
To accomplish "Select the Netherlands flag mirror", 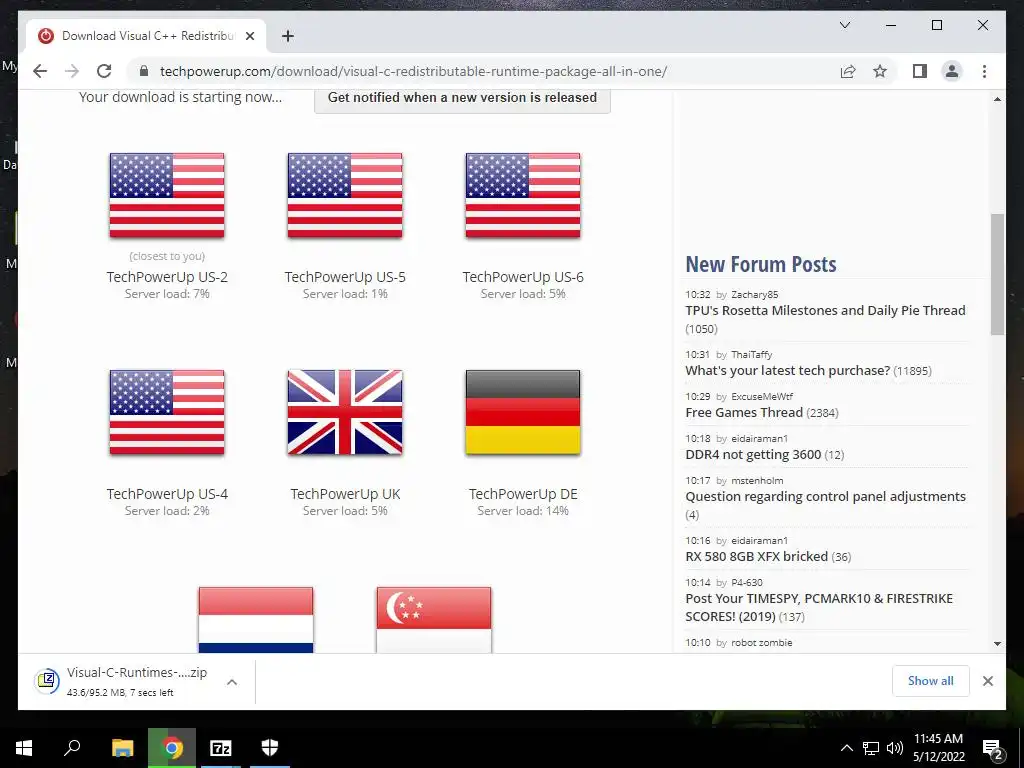I will click(x=256, y=620).
